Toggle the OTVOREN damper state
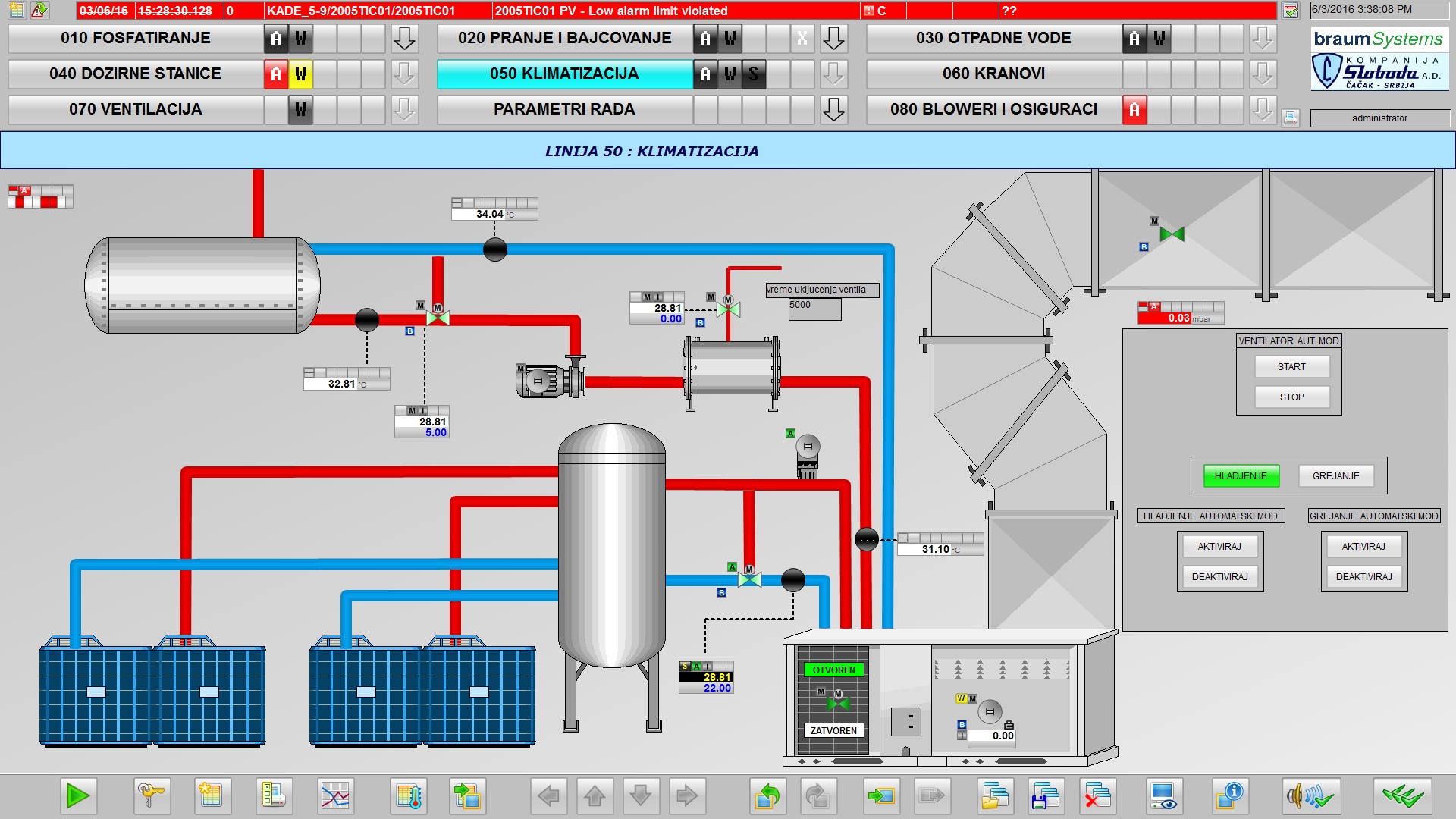 pyautogui.click(x=833, y=670)
